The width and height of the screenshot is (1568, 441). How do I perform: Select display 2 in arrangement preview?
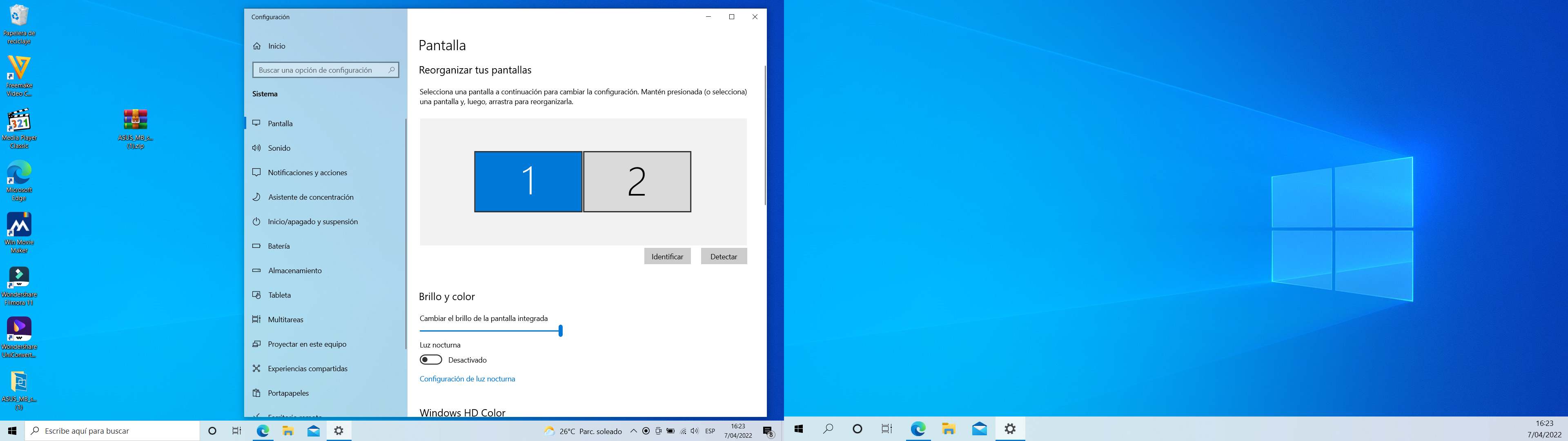coord(637,182)
